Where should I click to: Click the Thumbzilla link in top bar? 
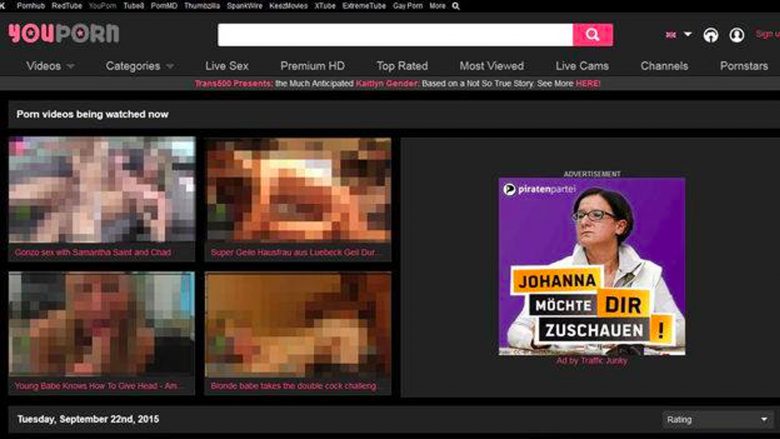201,6
